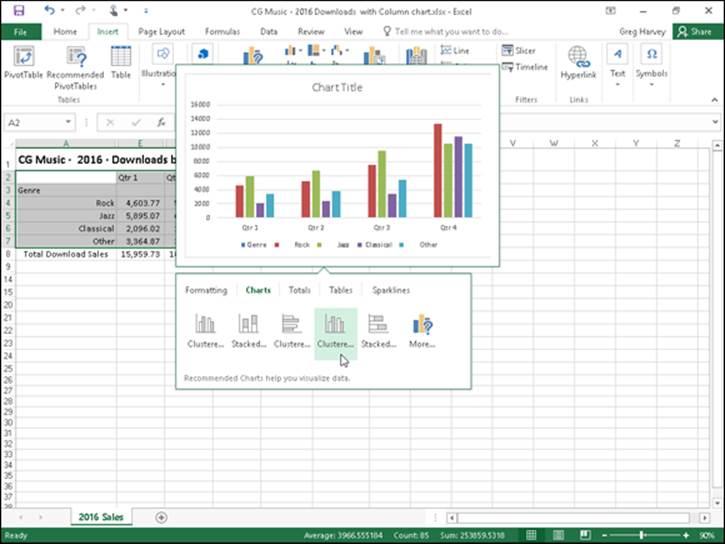
Task: Choose the first Clustered chart option
Action: coord(205,331)
